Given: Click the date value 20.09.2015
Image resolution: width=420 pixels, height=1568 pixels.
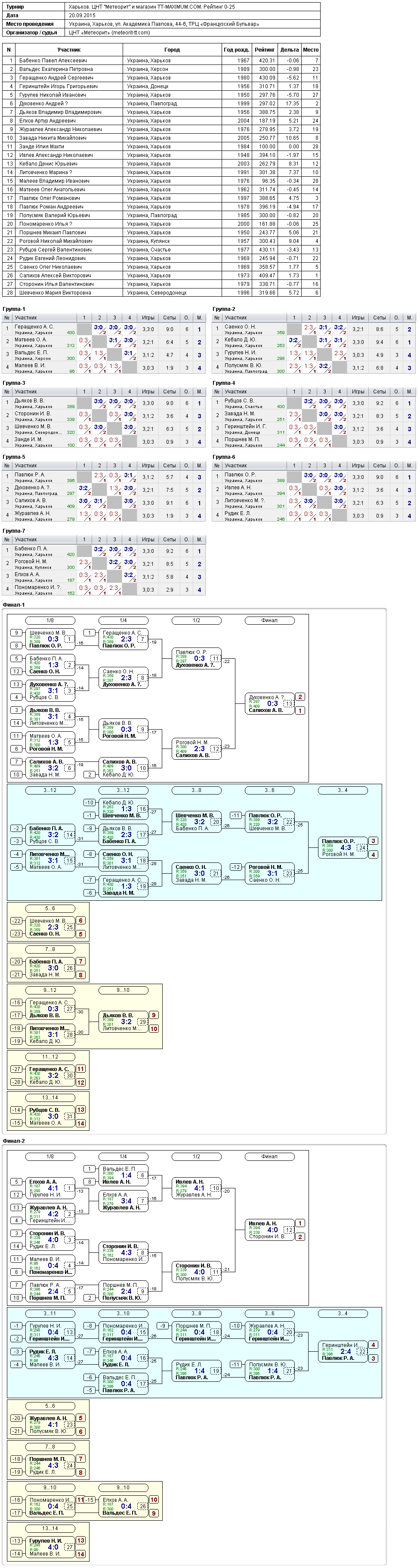Looking at the screenshot, I should pos(82,15).
